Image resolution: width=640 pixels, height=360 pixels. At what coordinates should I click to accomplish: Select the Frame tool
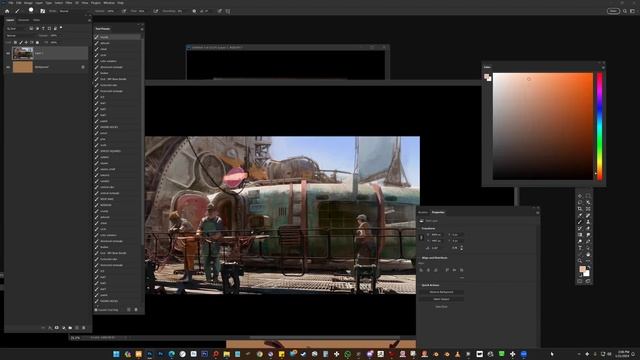point(588,209)
